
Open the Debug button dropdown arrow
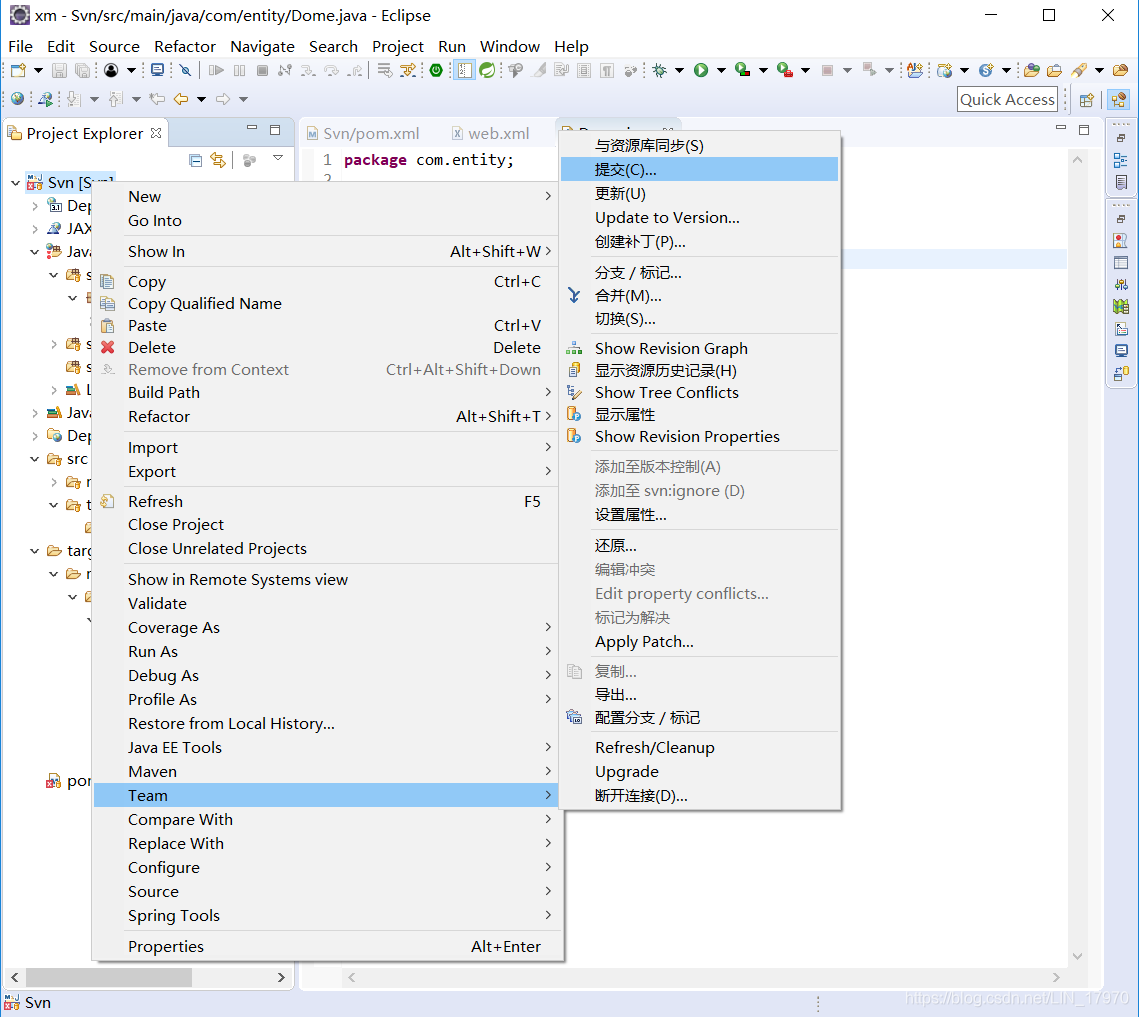coord(679,70)
